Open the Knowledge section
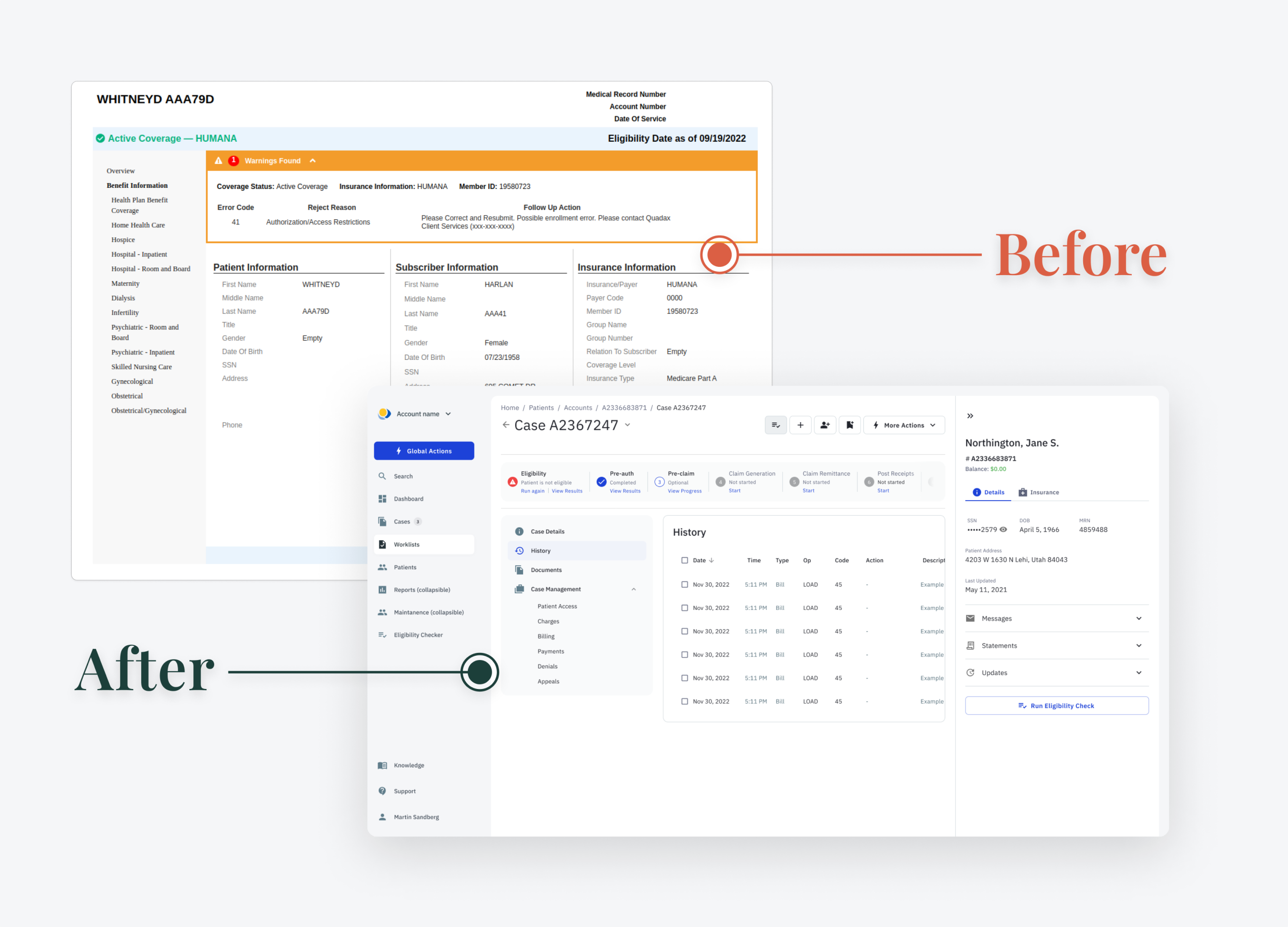The width and height of the screenshot is (1288, 927). click(409, 765)
